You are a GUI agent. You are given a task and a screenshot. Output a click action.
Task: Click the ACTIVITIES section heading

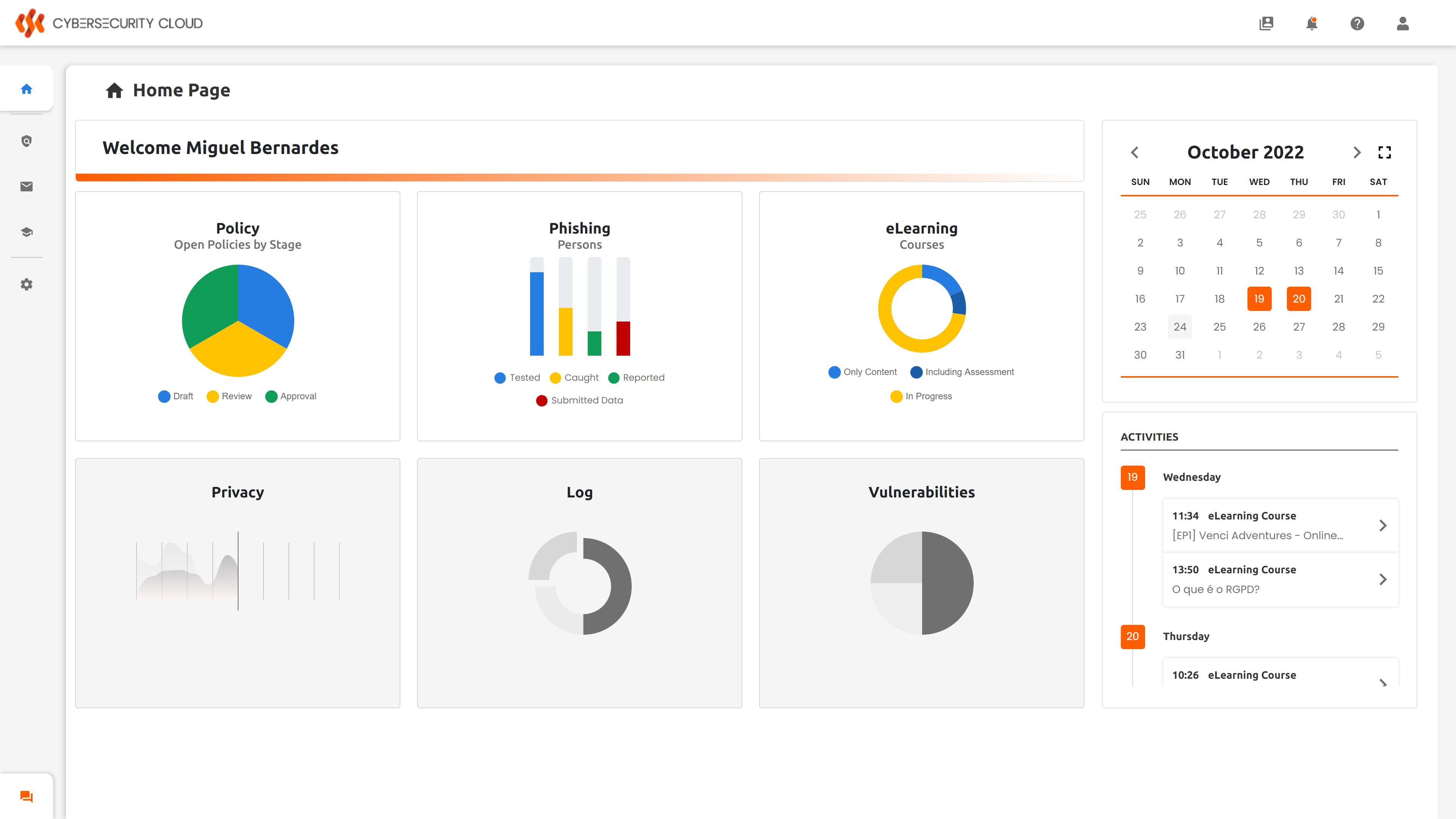point(1149,437)
